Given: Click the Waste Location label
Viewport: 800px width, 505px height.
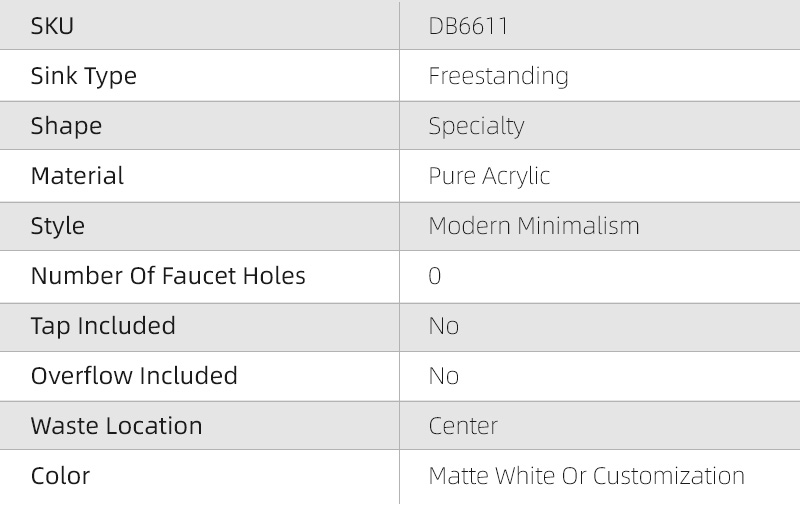Looking at the screenshot, I should 116,426.
